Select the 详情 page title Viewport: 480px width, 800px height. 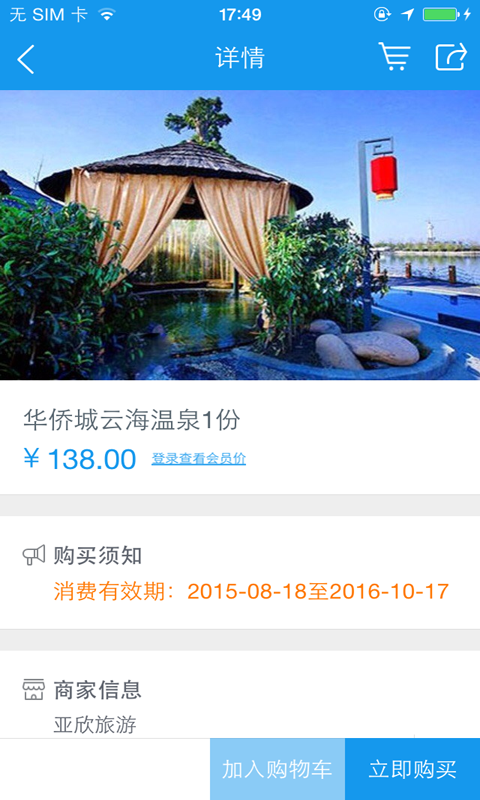point(240,57)
